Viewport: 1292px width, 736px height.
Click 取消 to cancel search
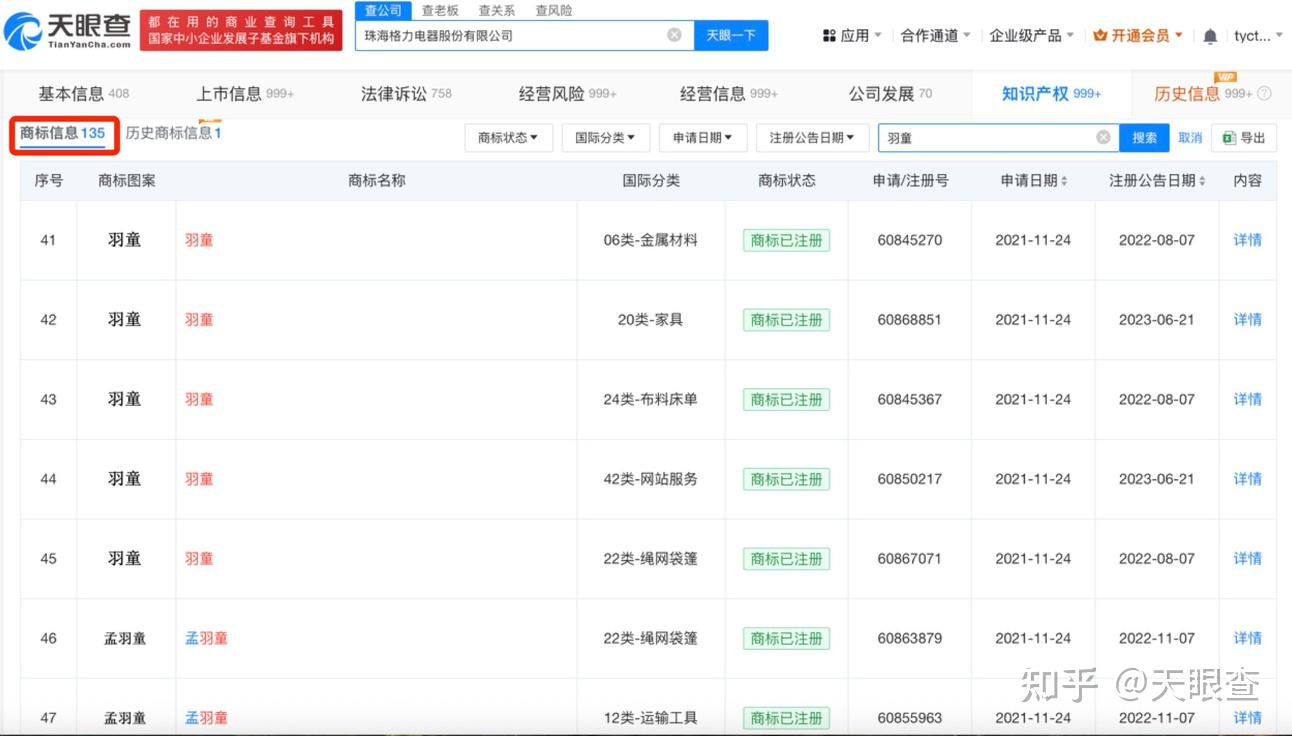click(1190, 138)
